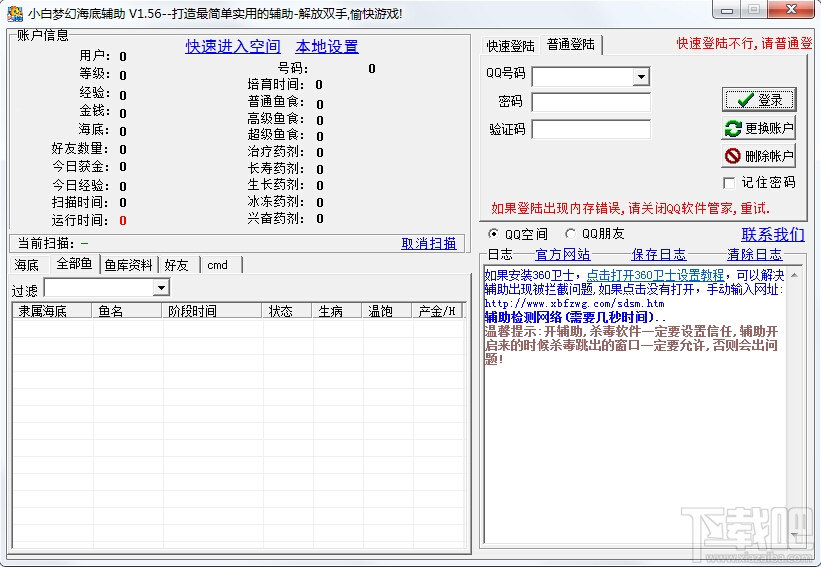
Task: Focus the 密码 password field
Action: point(591,102)
